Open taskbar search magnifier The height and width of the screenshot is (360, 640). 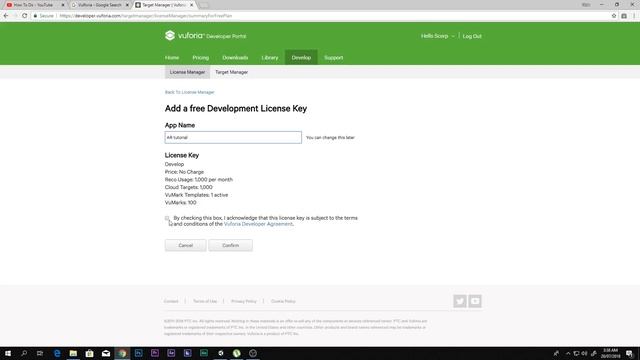24,353
